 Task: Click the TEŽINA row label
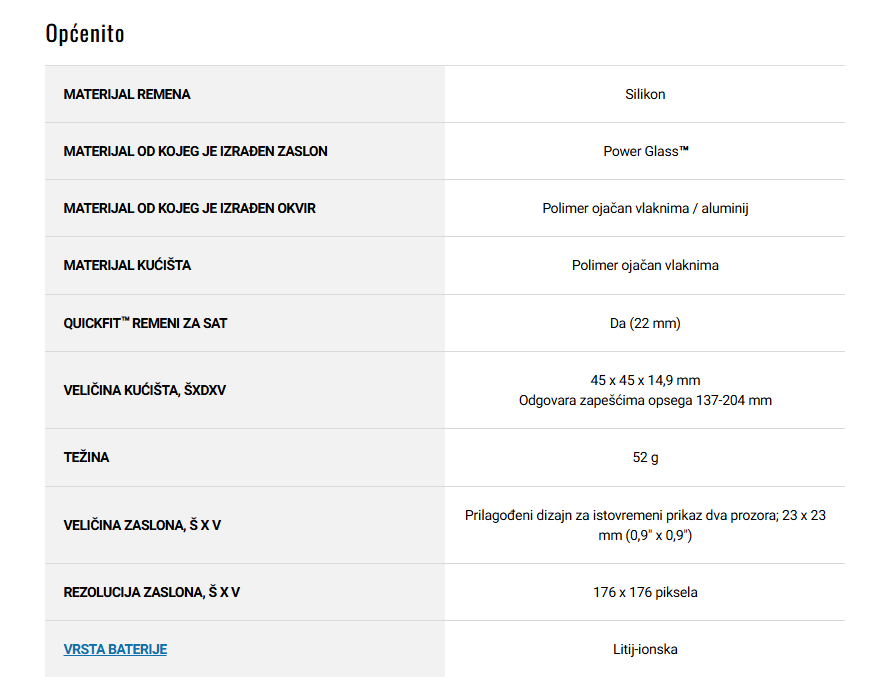87,457
